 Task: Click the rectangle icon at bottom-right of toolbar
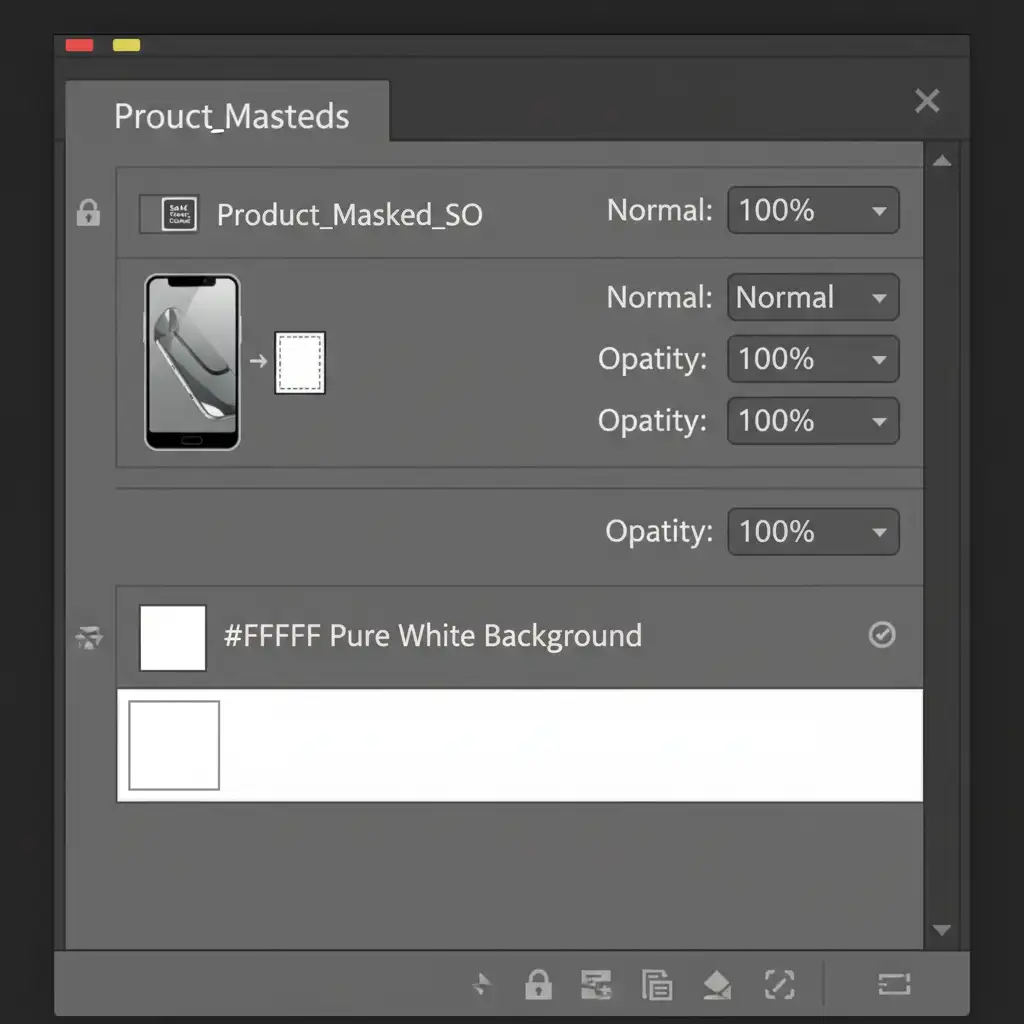click(893, 985)
